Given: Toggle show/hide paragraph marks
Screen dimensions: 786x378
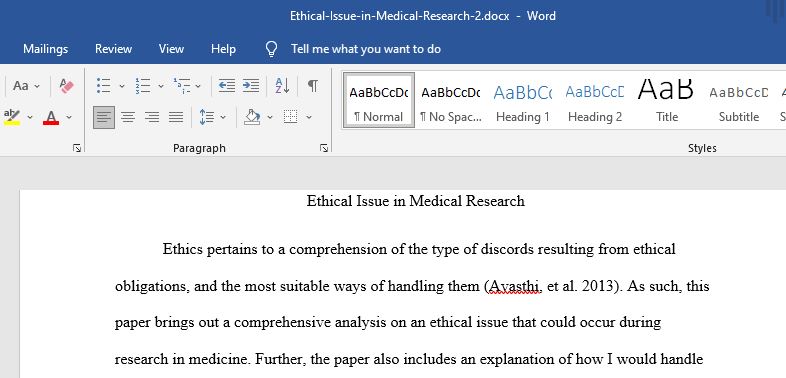Looking at the screenshot, I should point(313,86).
